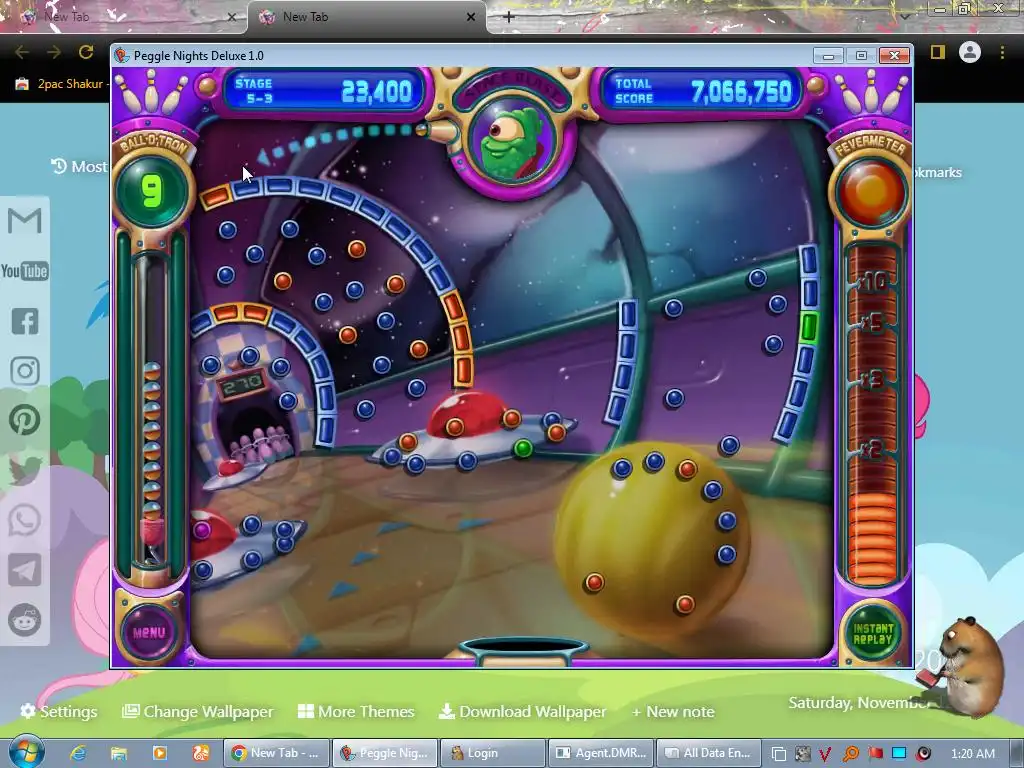Click the Fevermeter bonus multiplier bar
1024x768 pixels.
[x=872, y=414]
